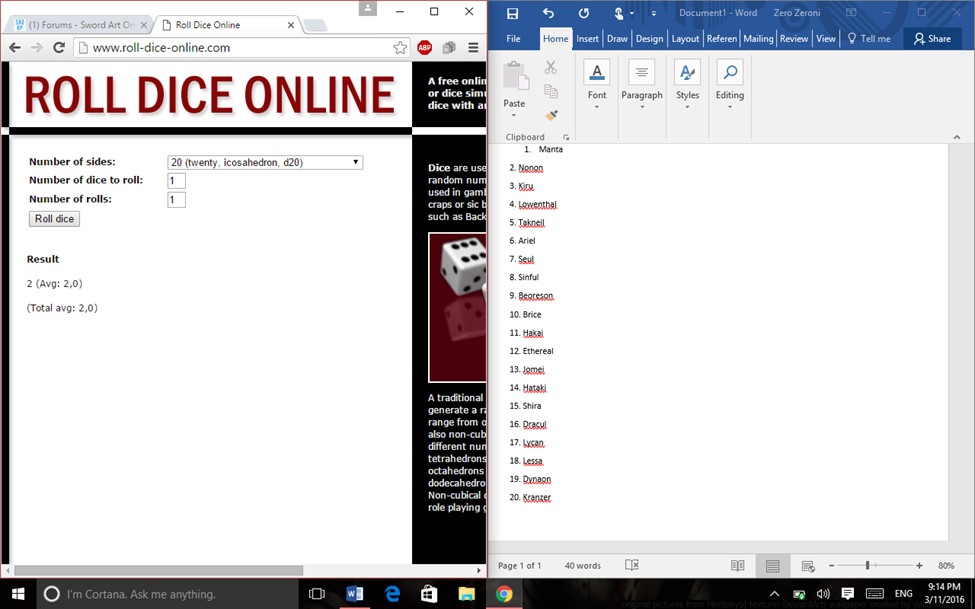Switch to Print Layout view
Image resolution: width=975 pixels, height=609 pixels.
pyautogui.click(x=772, y=565)
